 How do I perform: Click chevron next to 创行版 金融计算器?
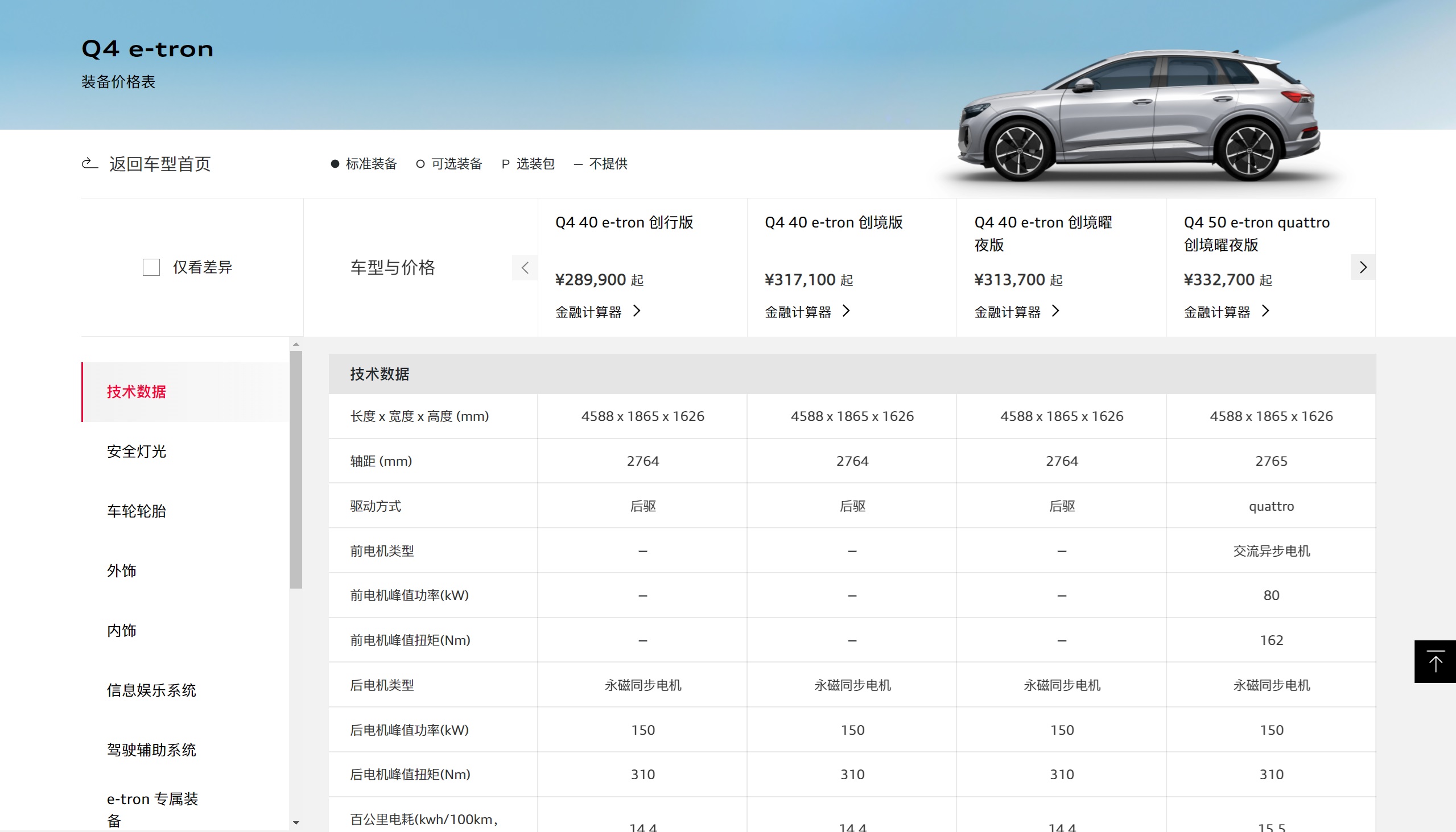coord(637,311)
